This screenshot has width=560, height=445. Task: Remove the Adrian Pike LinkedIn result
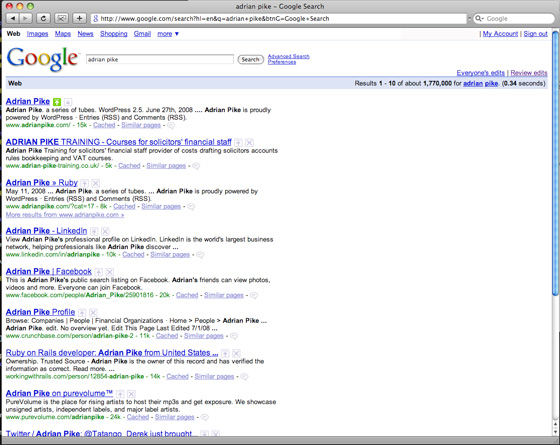105,231
